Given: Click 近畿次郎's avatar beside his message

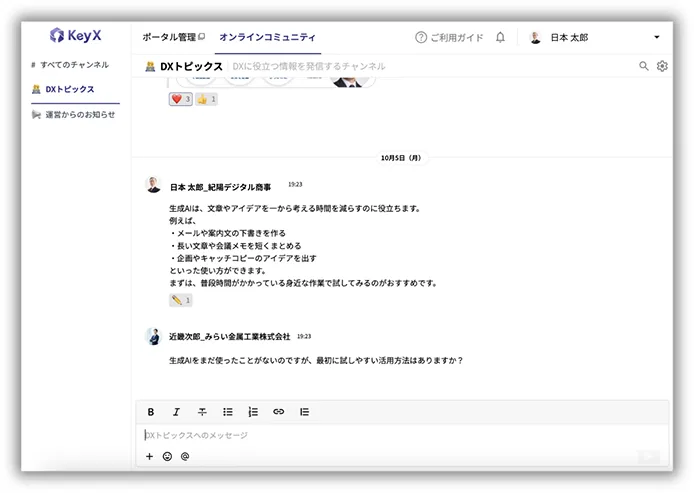Looking at the screenshot, I should [154, 336].
